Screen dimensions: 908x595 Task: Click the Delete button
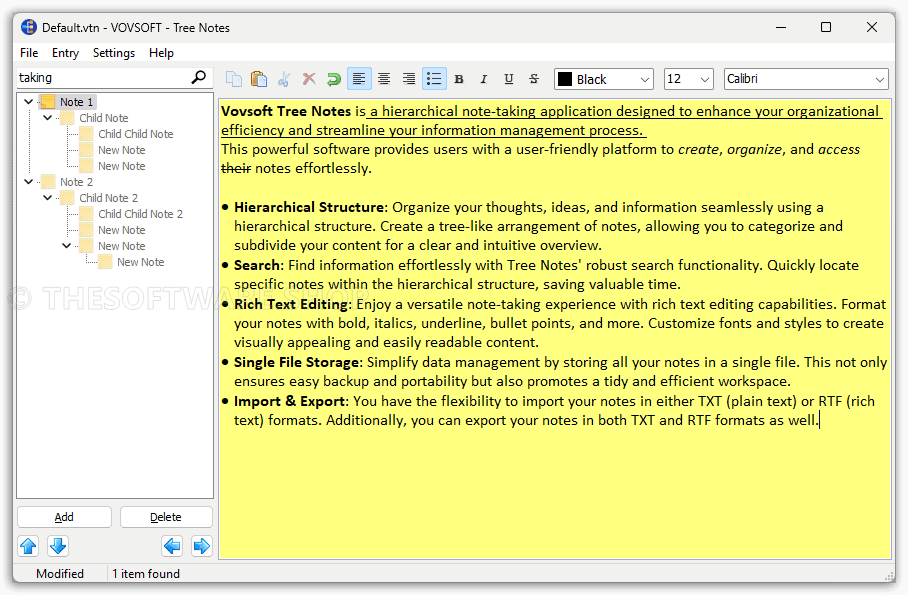166,517
